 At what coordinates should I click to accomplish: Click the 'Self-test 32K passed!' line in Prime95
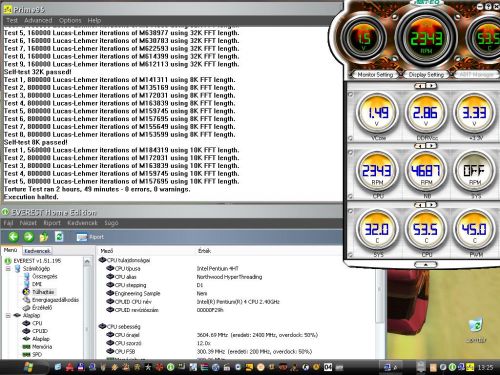tap(38, 72)
